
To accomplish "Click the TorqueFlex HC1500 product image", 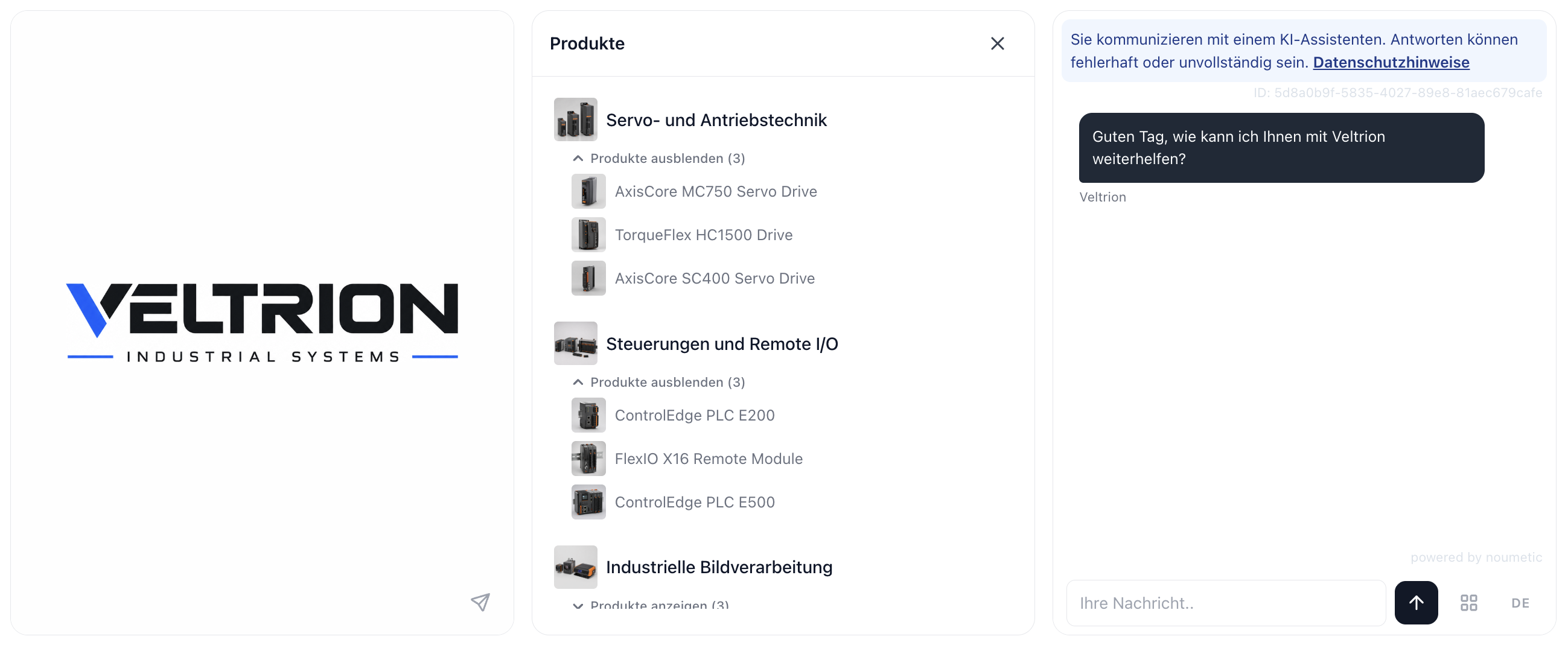I will click(588, 235).
